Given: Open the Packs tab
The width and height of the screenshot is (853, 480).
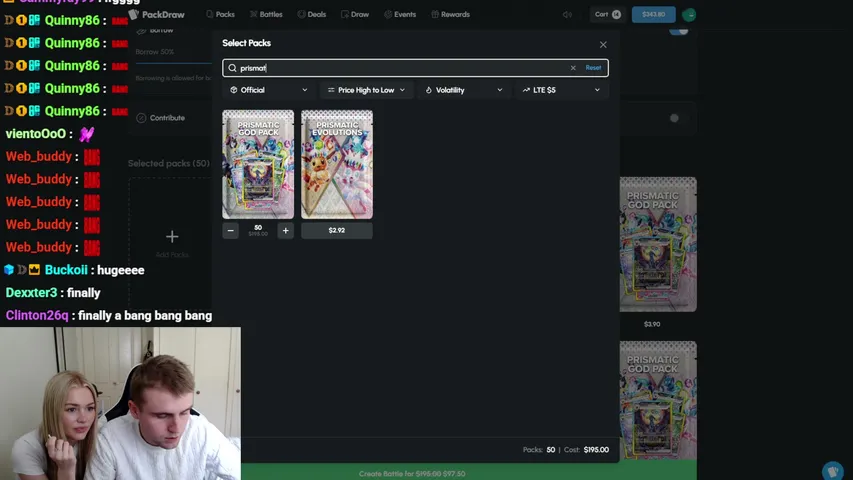Looking at the screenshot, I should [x=220, y=15].
